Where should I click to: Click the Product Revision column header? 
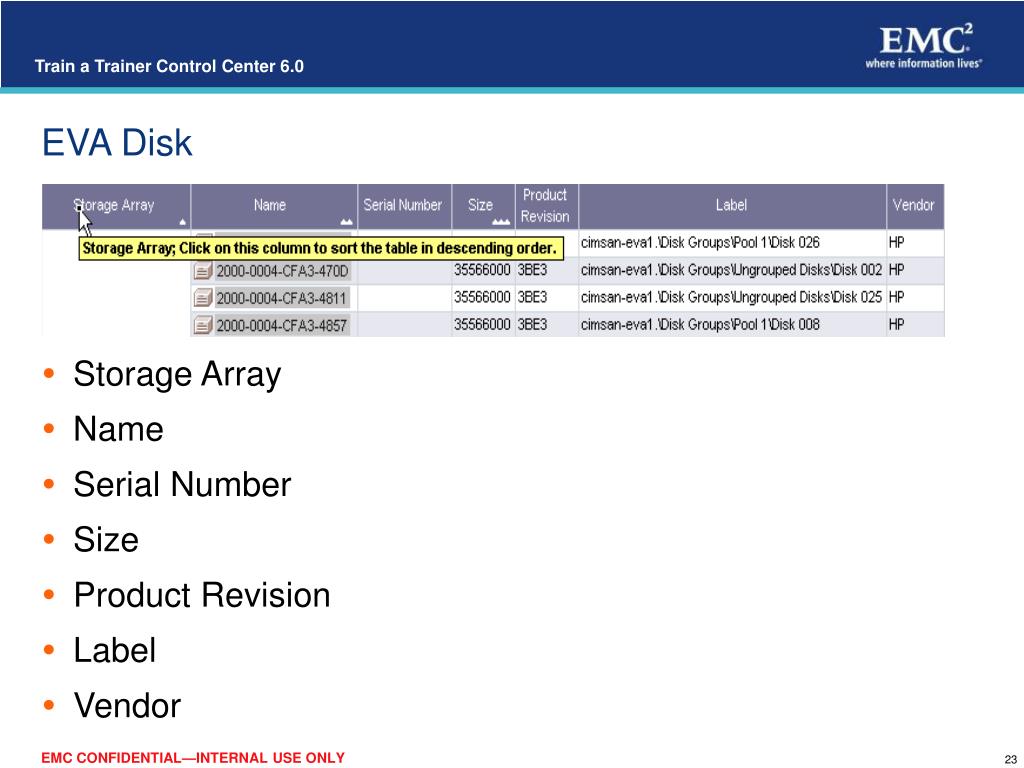click(547, 206)
